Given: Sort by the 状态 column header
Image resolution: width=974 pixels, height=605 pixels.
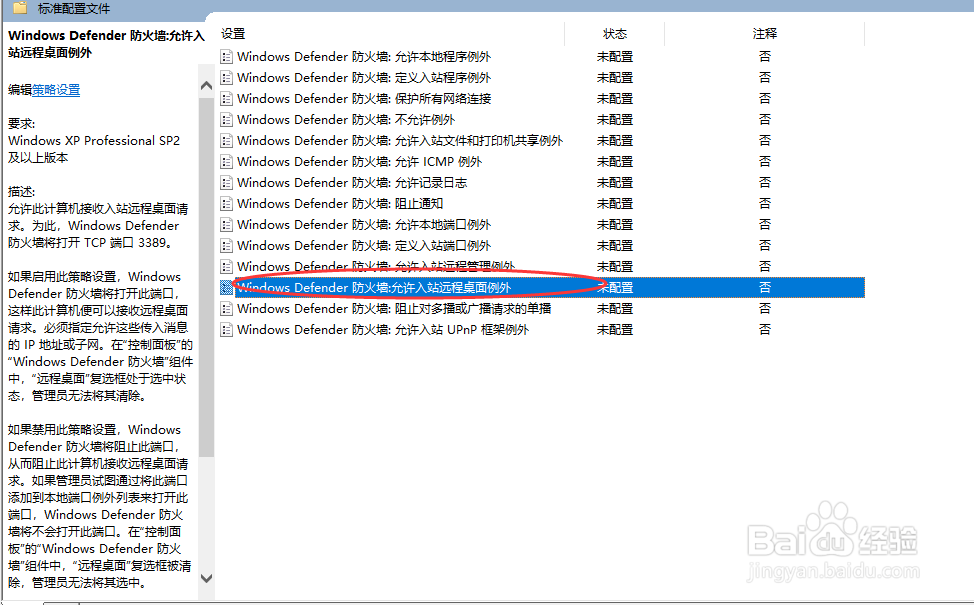Looking at the screenshot, I should click(x=614, y=34).
